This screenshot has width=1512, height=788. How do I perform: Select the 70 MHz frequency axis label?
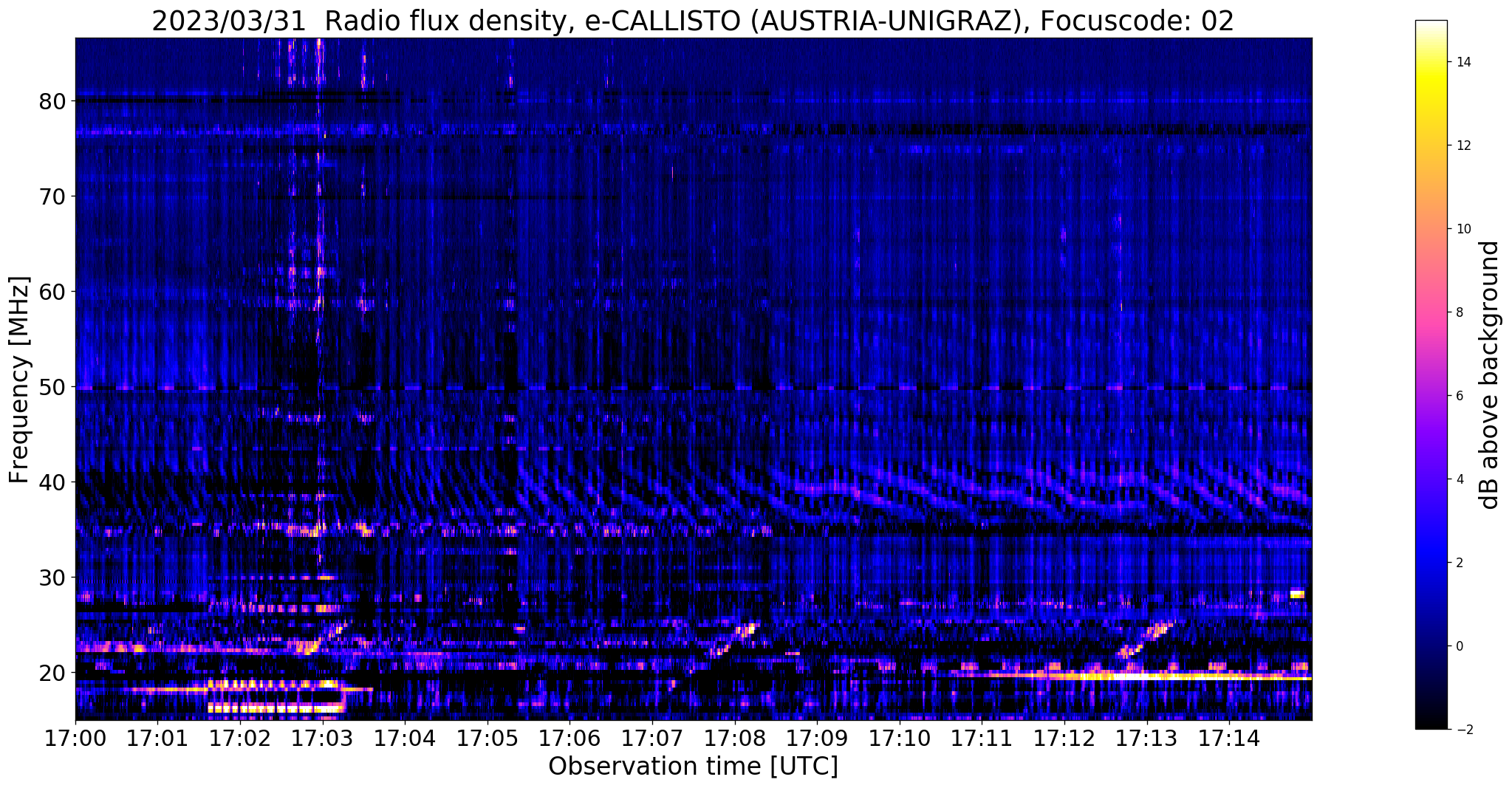coord(52,196)
